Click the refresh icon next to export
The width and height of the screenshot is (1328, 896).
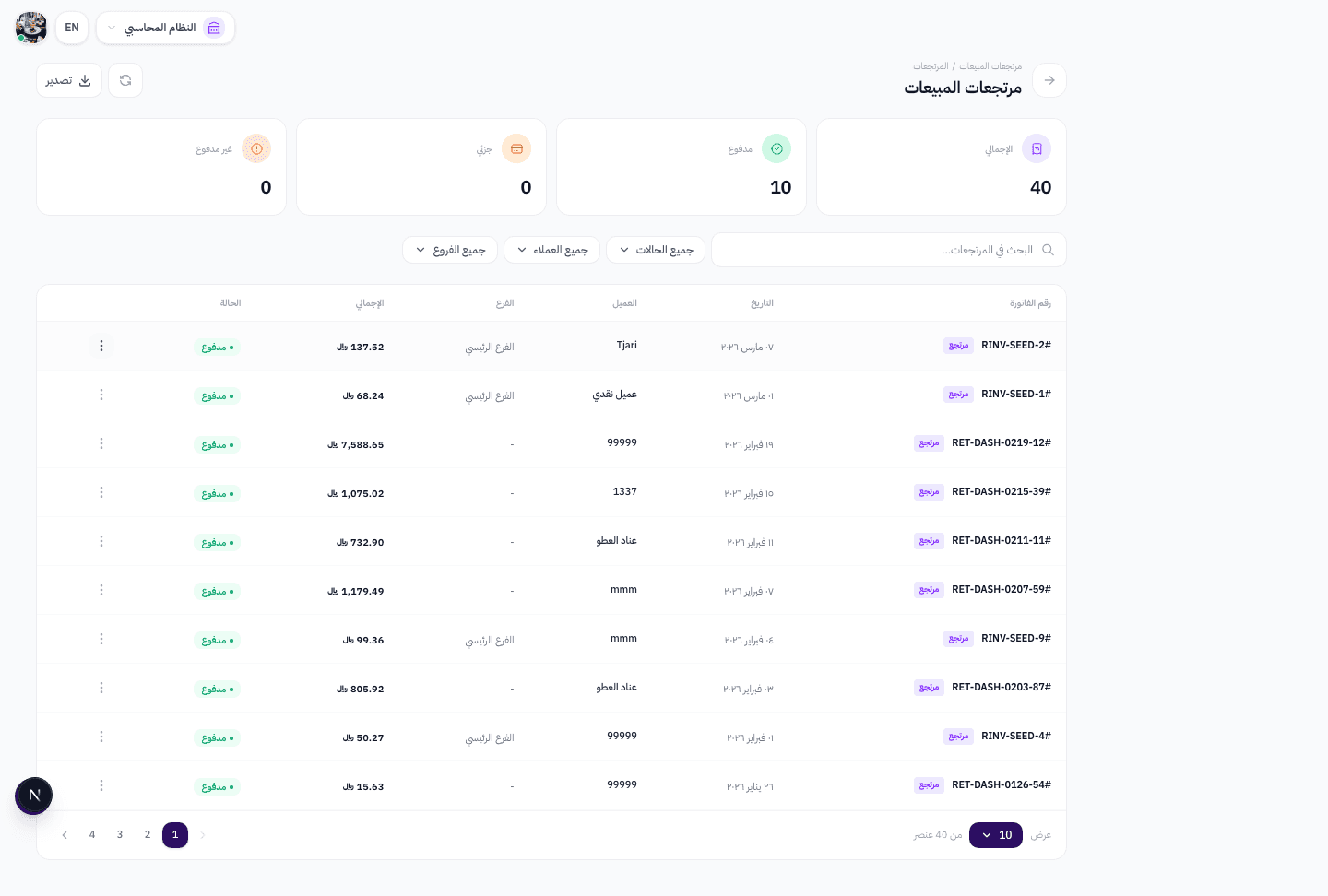tap(125, 80)
